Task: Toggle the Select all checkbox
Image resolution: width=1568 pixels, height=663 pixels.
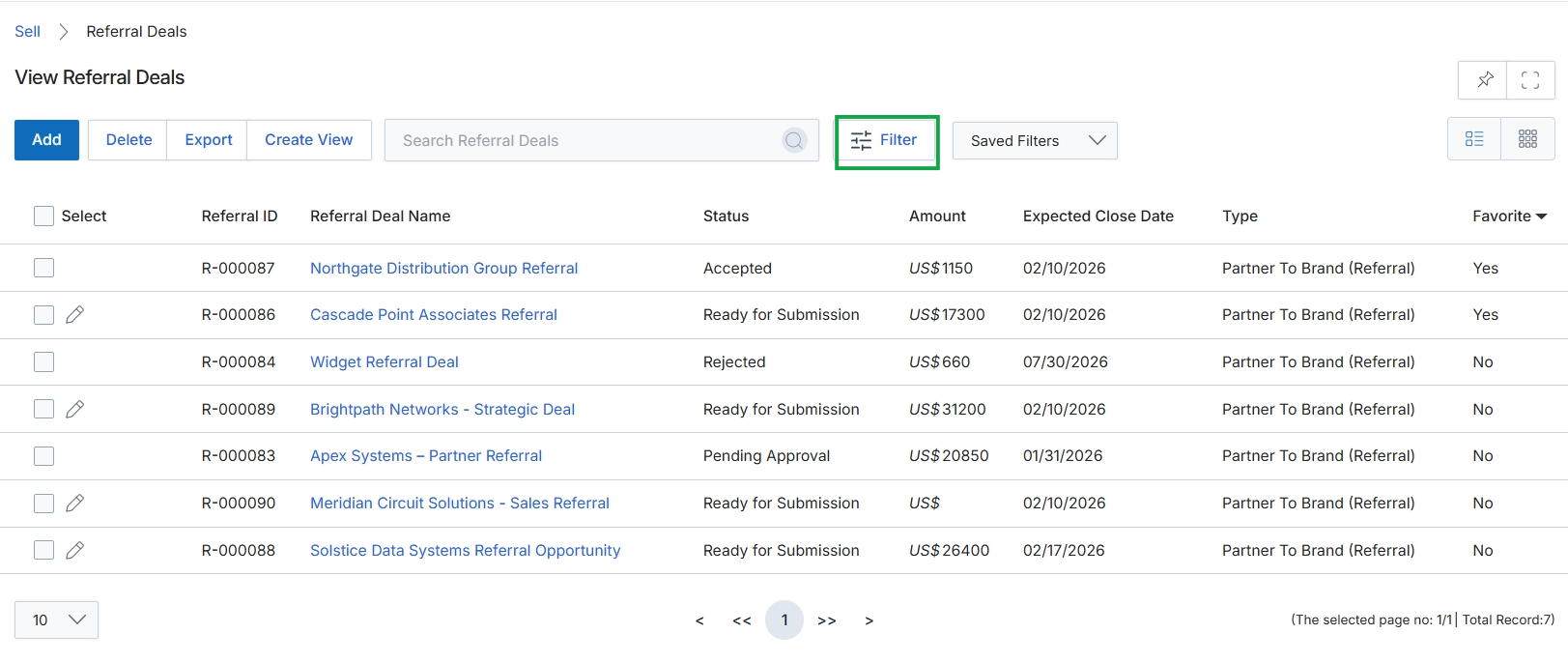Action: (x=43, y=216)
